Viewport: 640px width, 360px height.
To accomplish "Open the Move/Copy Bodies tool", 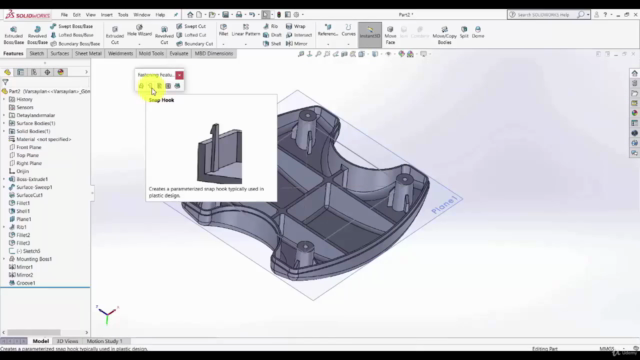I will 444,35.
